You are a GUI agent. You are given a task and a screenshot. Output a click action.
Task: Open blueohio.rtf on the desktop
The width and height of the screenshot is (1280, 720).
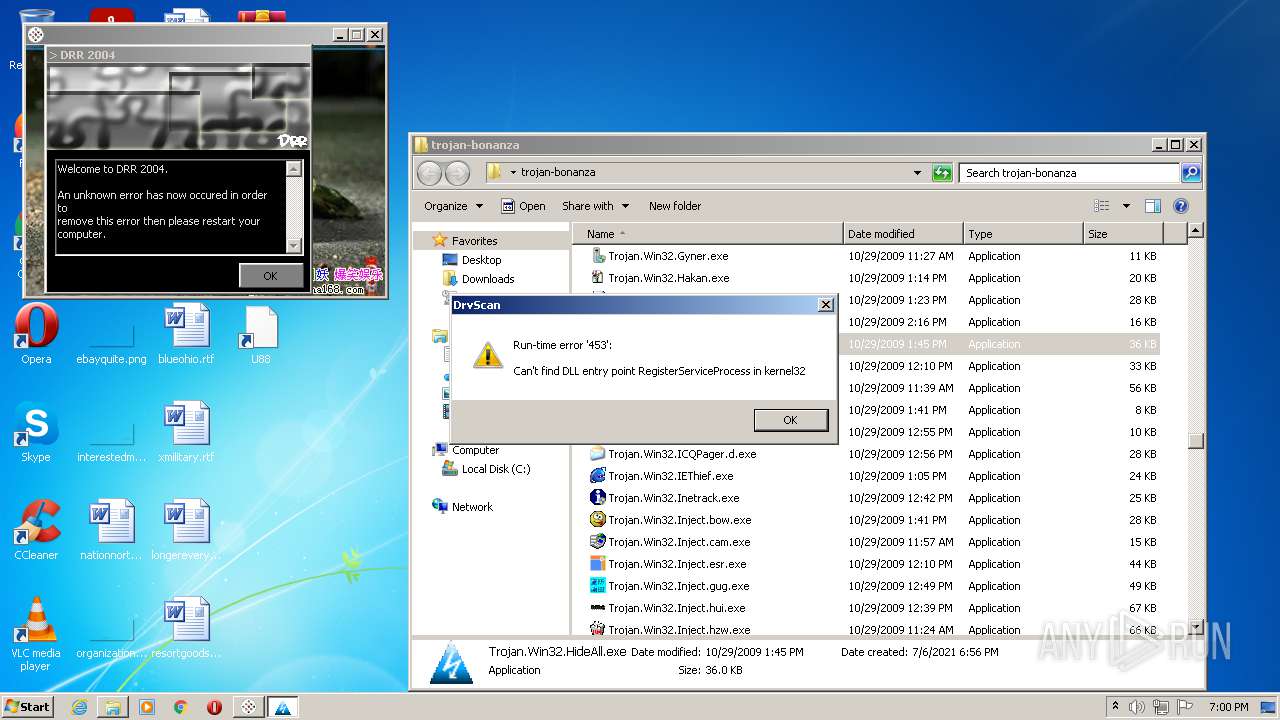pos(186,333)
